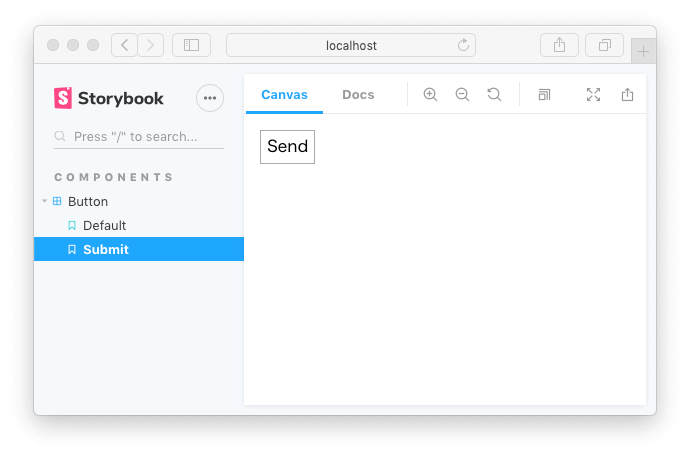Toggle the addons panel icon in toolbar
Image resolution: width=690 pixels, height=457 pixels.
tap(544, 95)
